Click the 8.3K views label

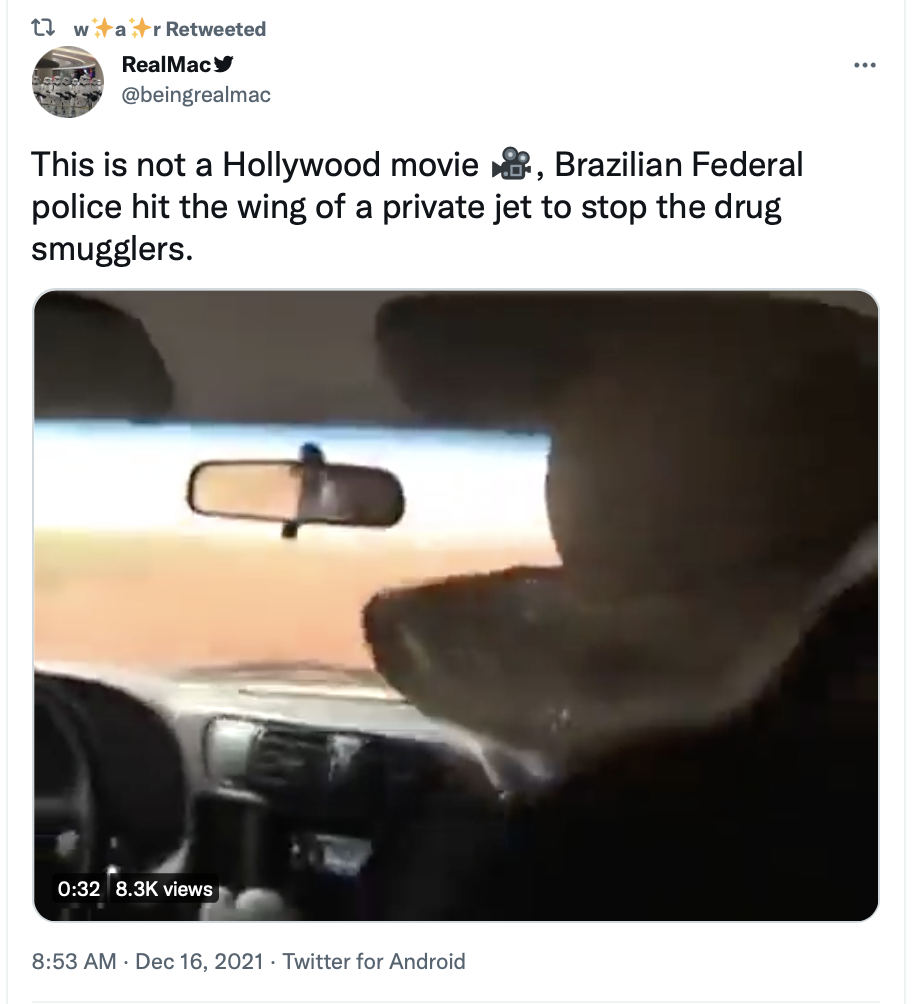tap(164, 889)
